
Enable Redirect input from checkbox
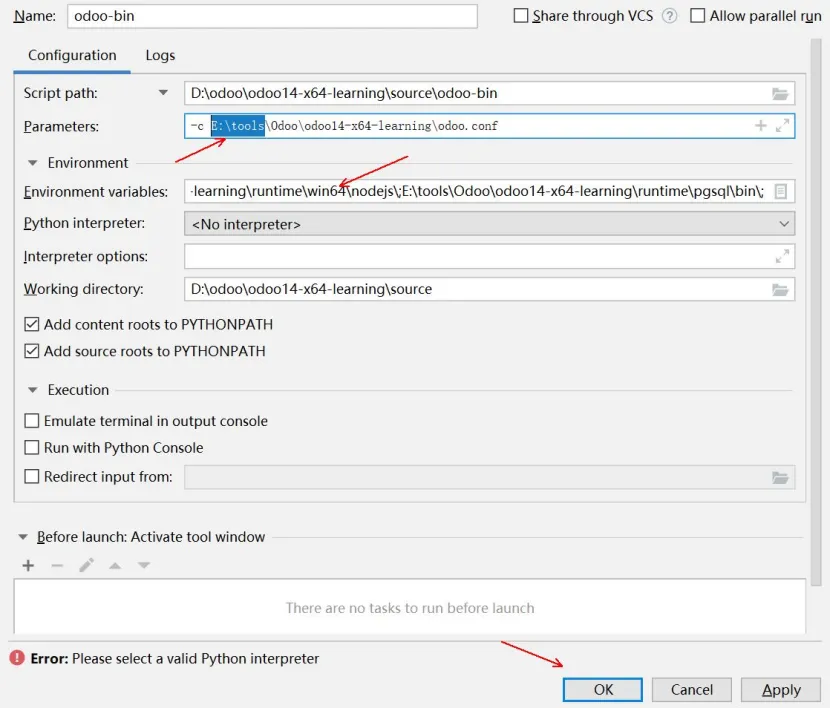point(32,476)
